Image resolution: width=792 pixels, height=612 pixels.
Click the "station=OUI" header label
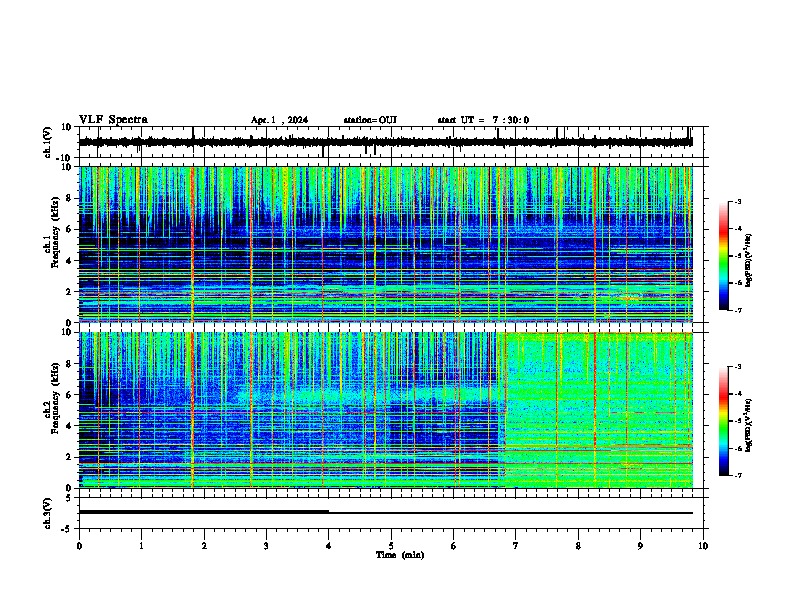[370, 120]
